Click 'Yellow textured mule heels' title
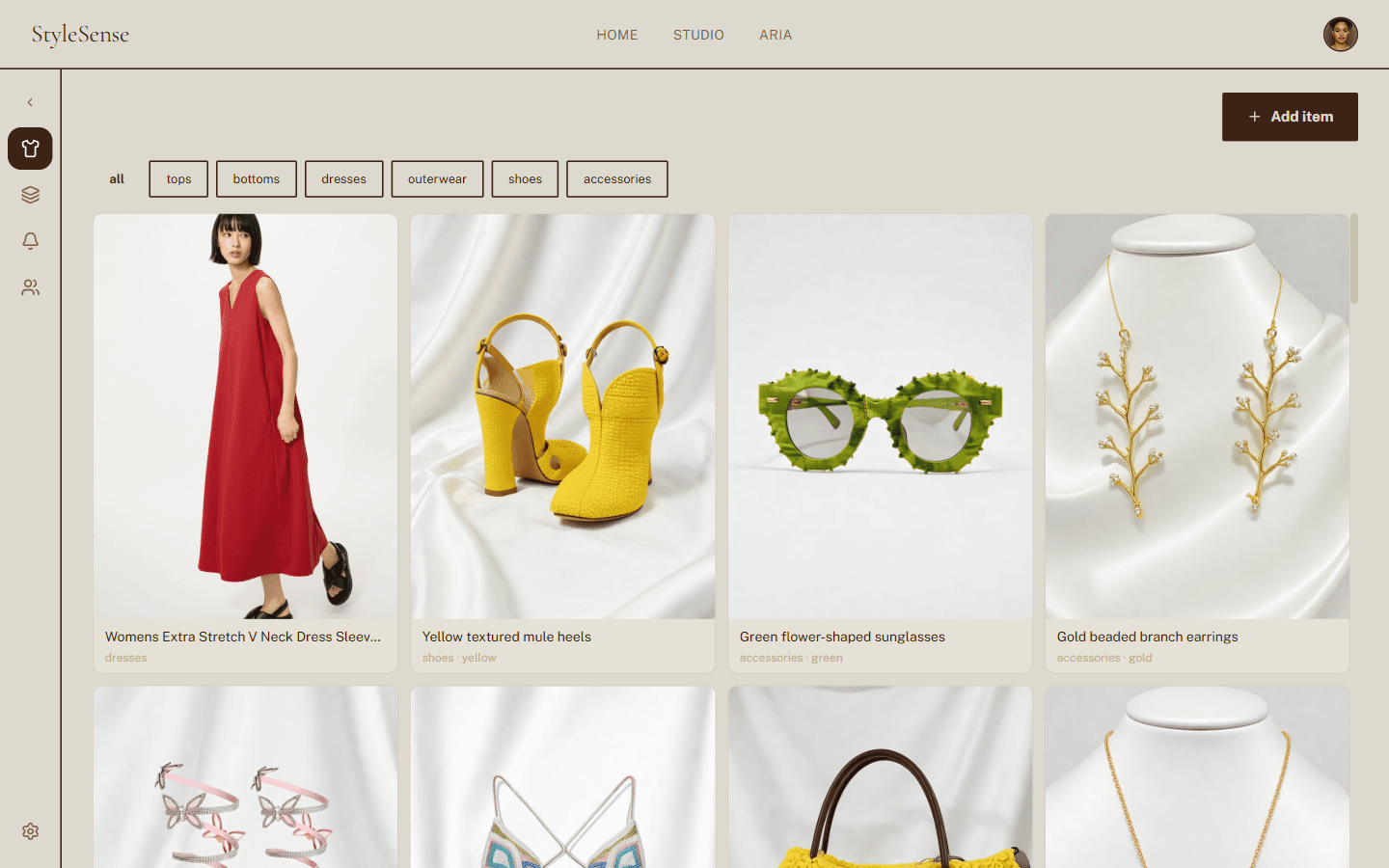This screenshot has height=868, width=1389. tap(506, 637)
